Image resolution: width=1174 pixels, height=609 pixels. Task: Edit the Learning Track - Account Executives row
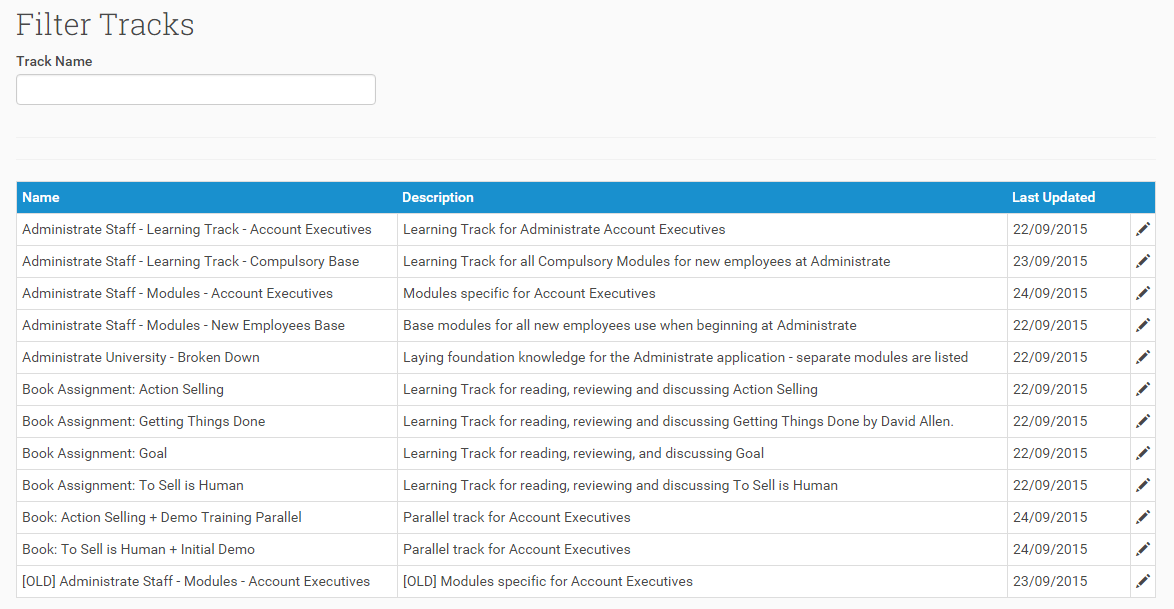click(x=1143, y=229)
